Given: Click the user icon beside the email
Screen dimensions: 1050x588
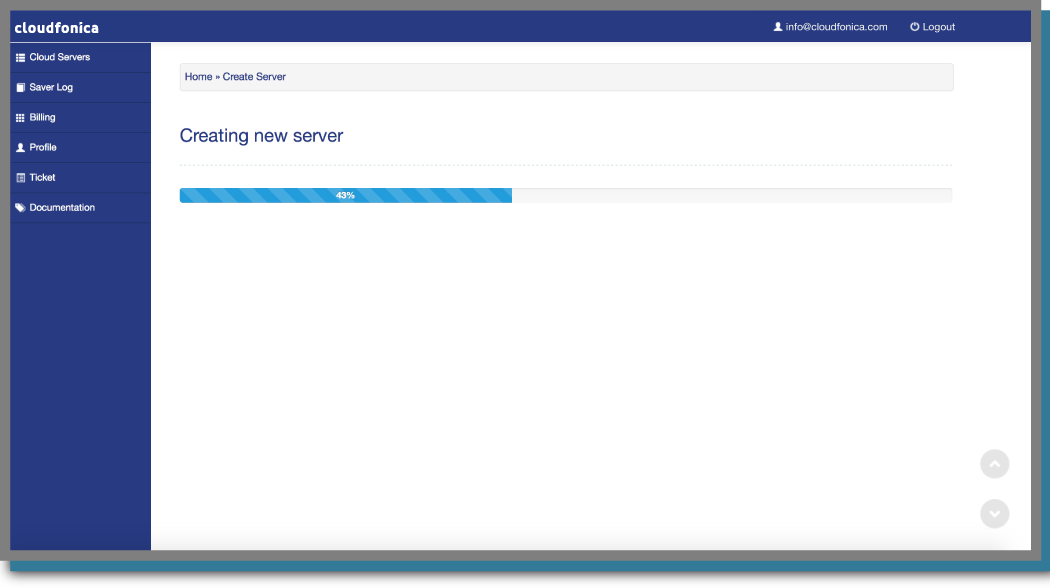Looking at the screenshot, I should pos(778,27).
